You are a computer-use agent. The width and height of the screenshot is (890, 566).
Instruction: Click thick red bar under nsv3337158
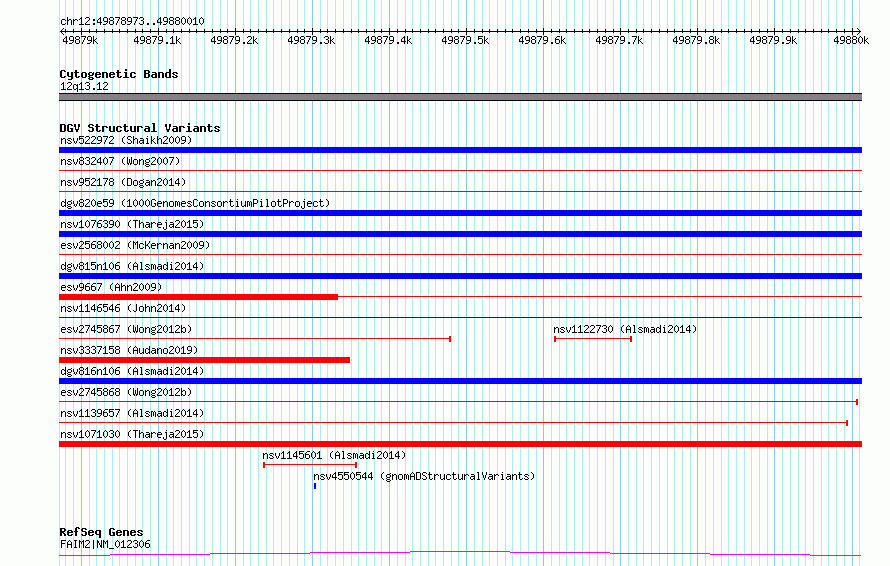[204, 360]
